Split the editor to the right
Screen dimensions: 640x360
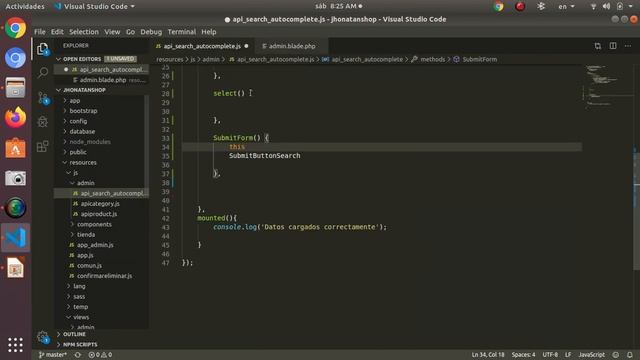click(613, 46)
